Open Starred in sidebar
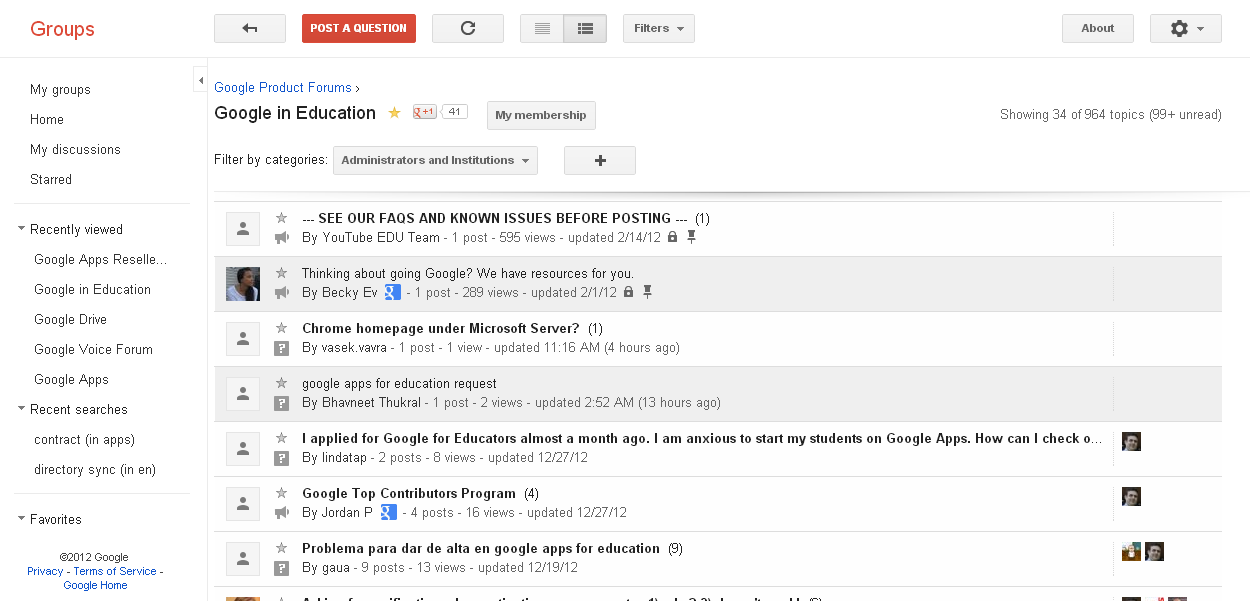Image resolution: width=1250 pixels, height=601 pixels. 51,179
